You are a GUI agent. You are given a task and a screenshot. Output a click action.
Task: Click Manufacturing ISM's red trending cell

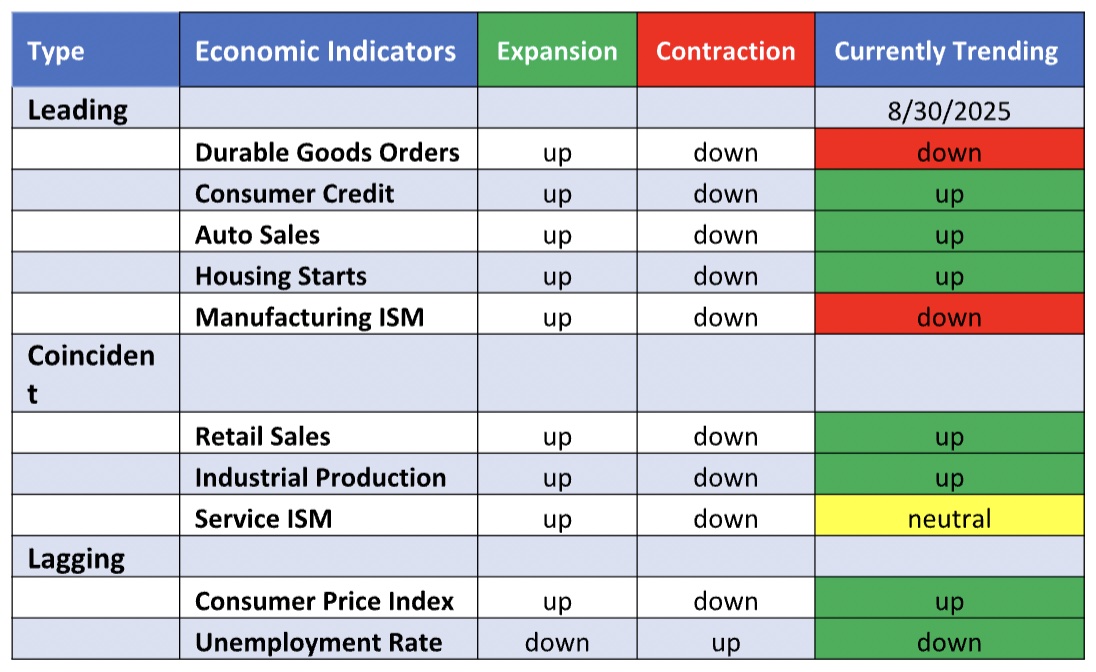pos(949,317)
